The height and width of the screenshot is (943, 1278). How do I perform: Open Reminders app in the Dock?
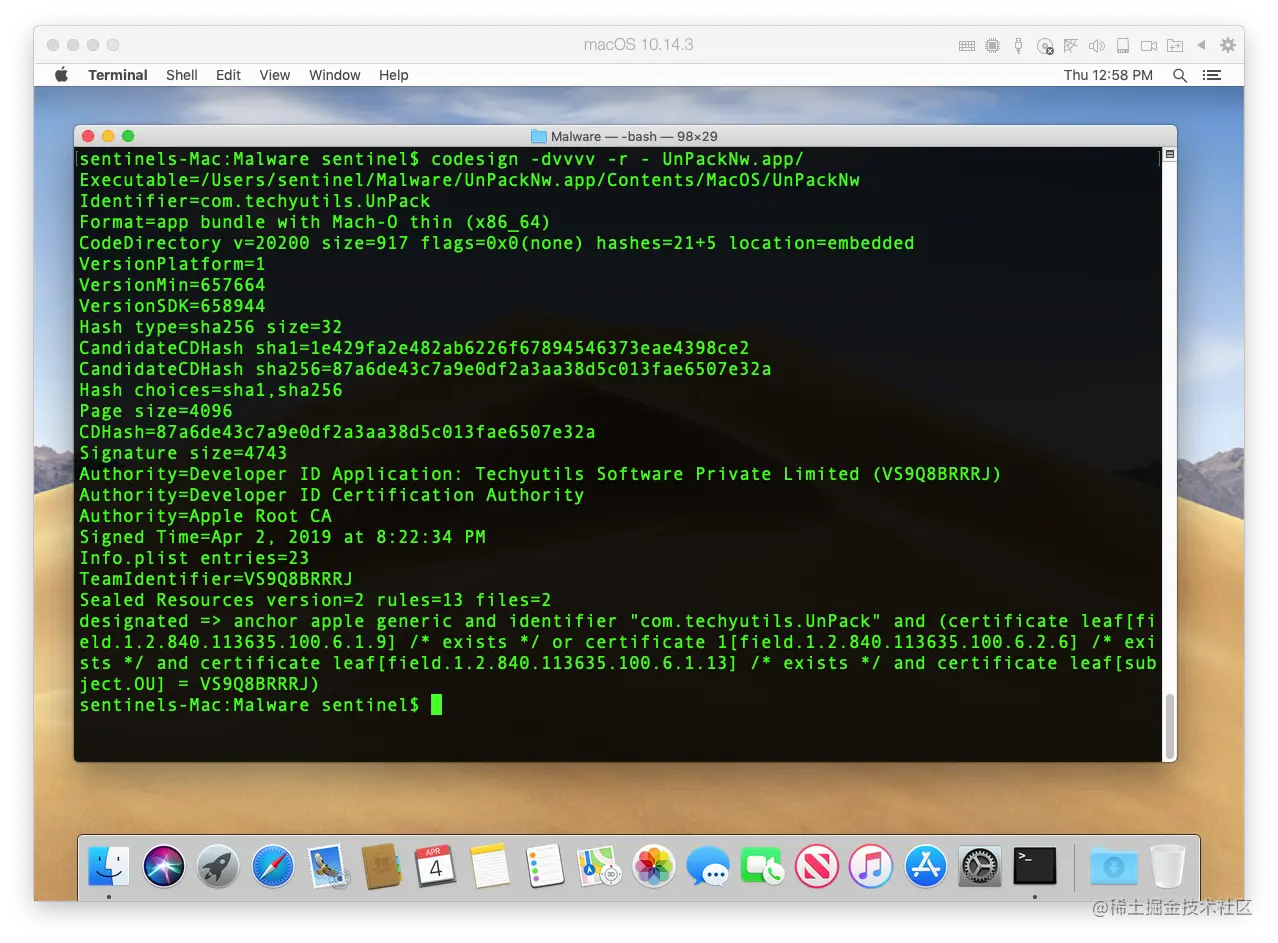[x=545, y=866]
